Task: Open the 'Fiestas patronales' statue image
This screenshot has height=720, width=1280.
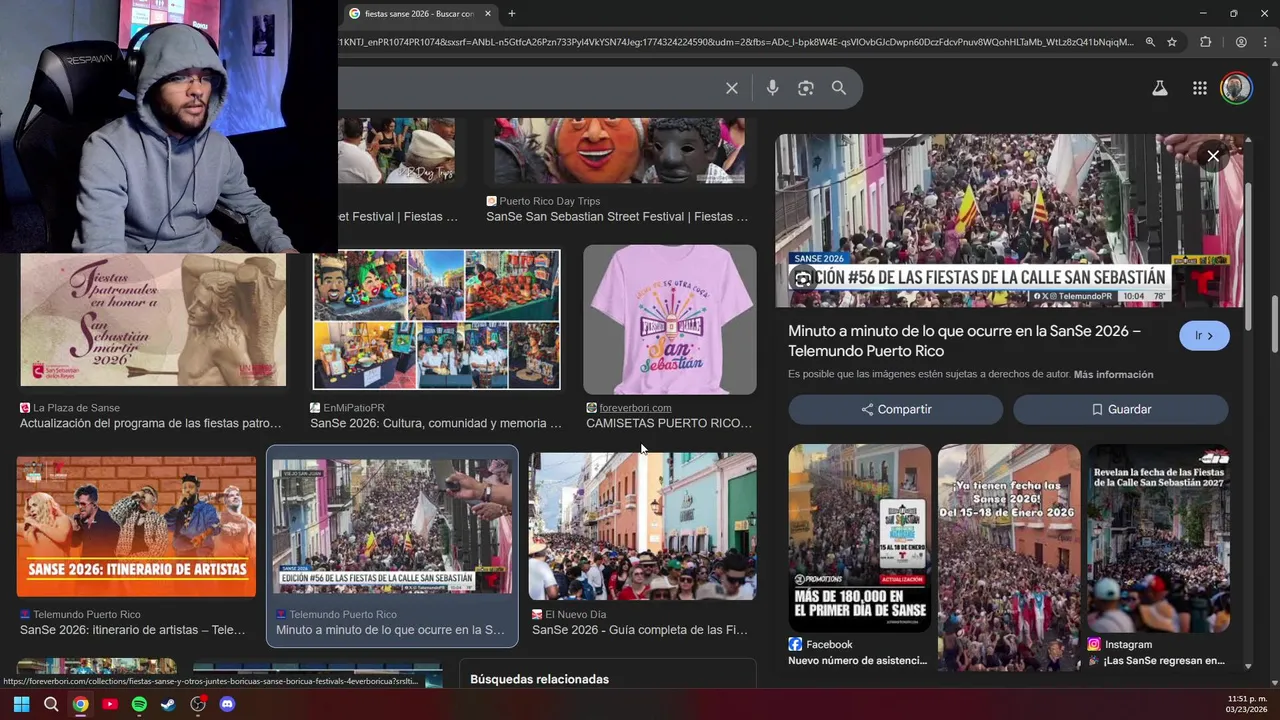Action: click(x=153, y=320)
